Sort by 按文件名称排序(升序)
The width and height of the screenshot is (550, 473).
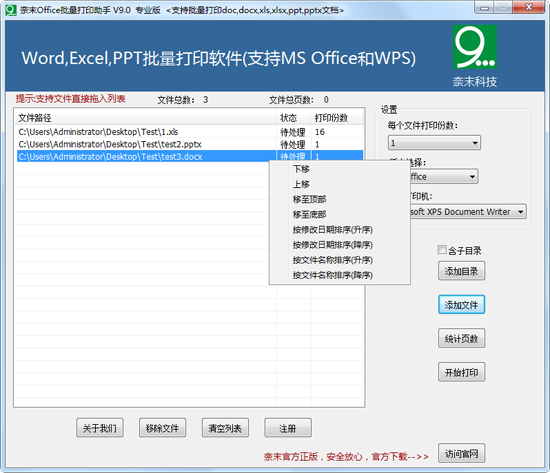click(333, 260)
